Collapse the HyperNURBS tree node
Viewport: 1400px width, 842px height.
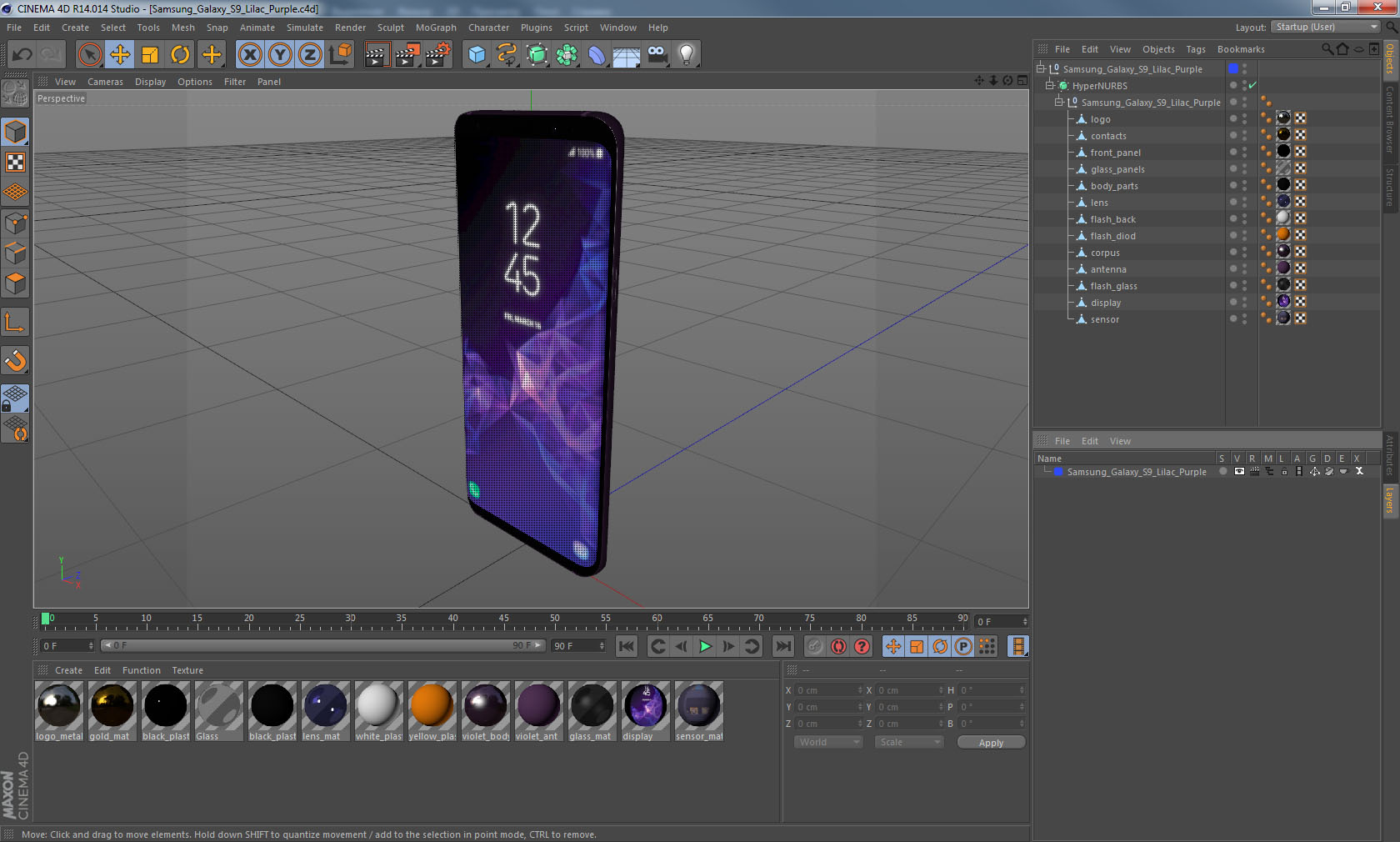[x=1050, y=85]
